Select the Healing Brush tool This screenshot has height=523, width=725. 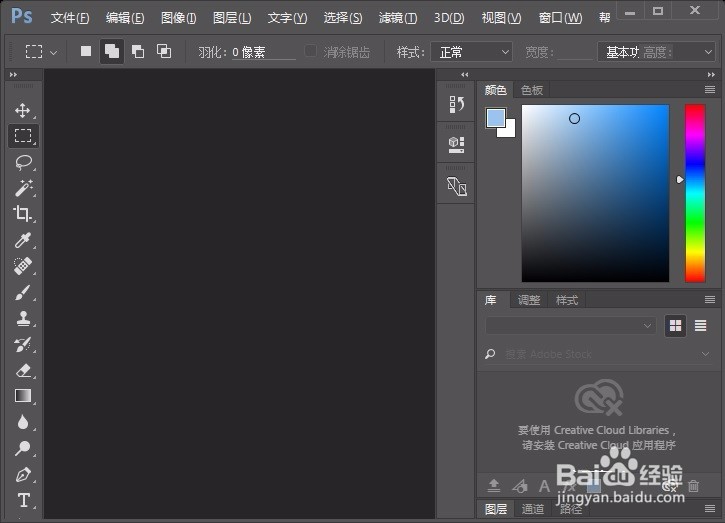pos(23,266)
